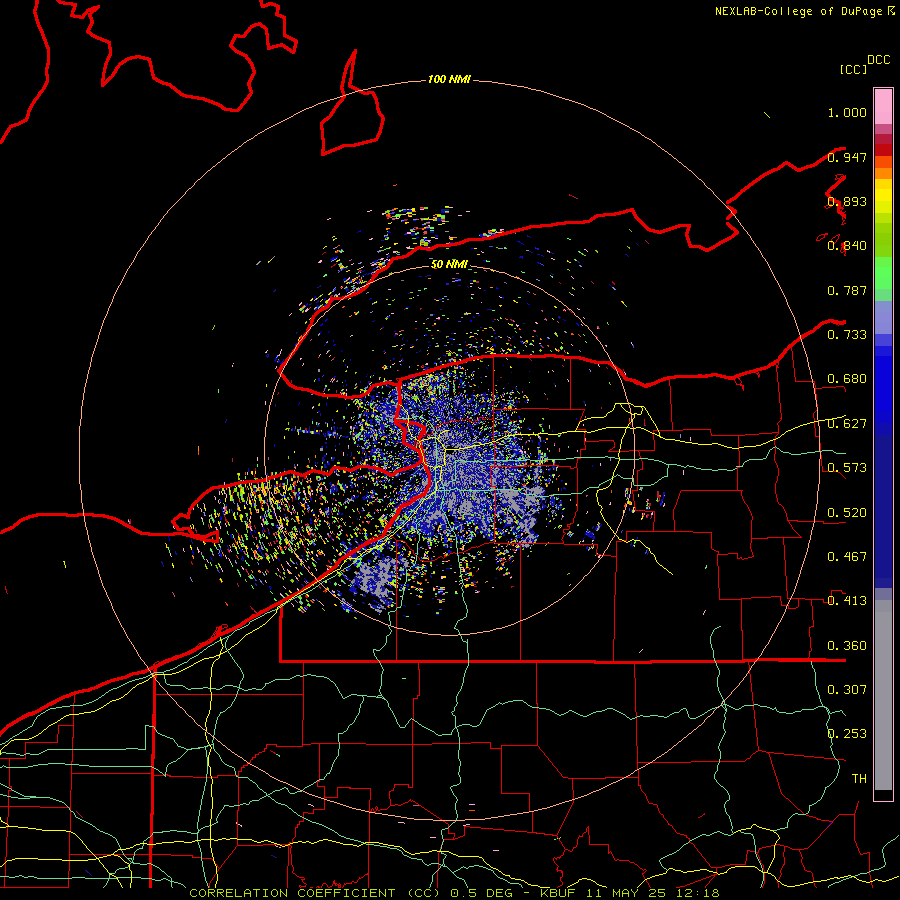Click the 0.467 legend value
900x900 pixels.
point(847,557)
